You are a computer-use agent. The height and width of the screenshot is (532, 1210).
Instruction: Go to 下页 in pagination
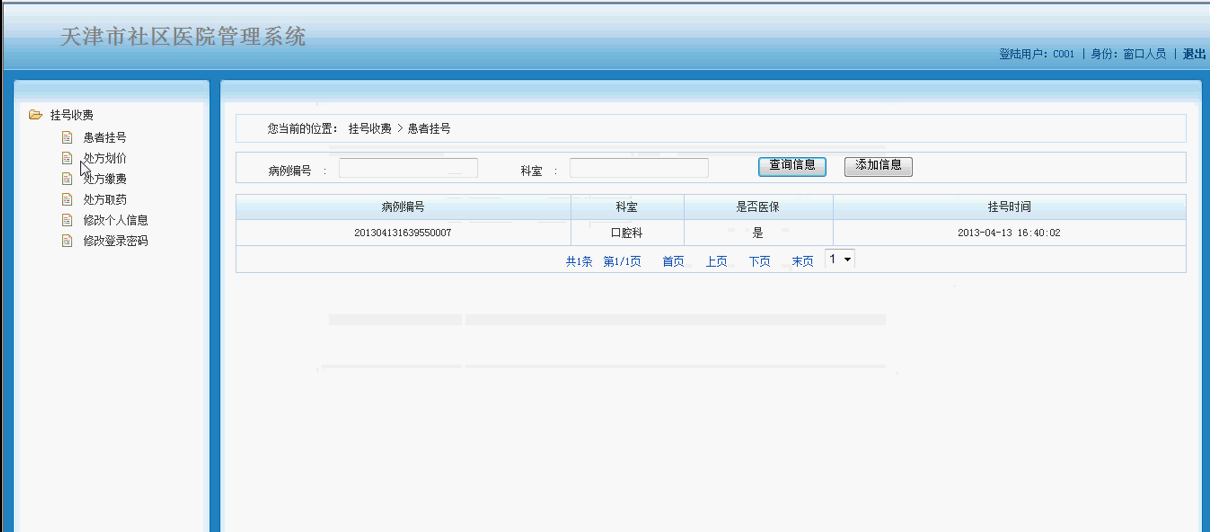click(760, 261)
